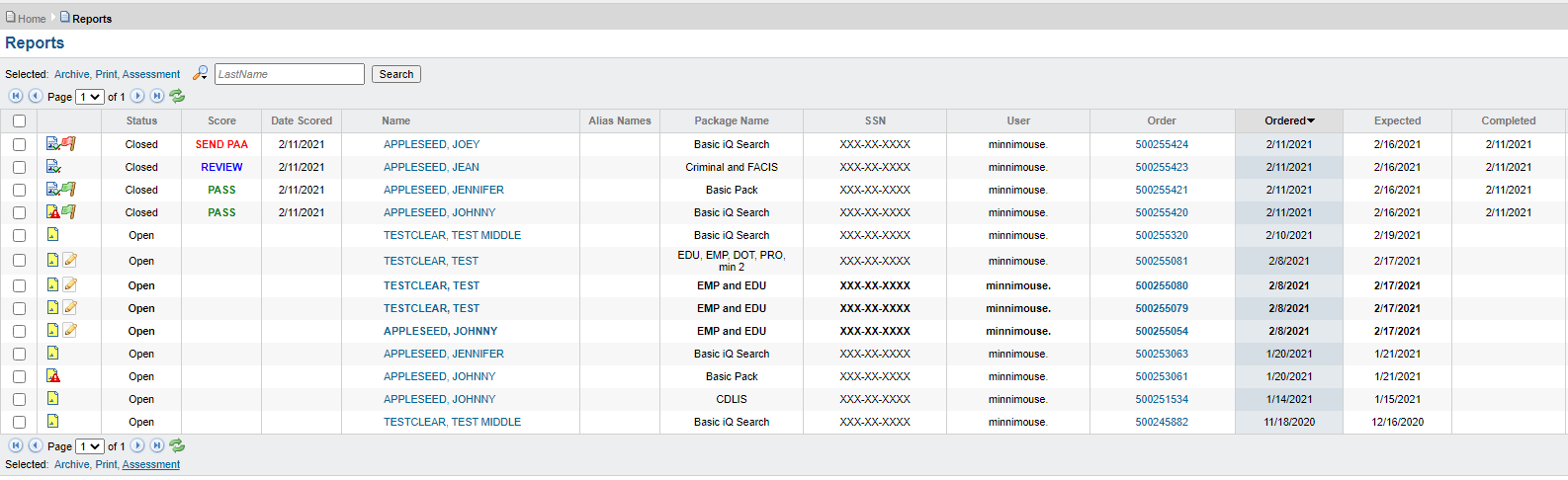The width and height of the screenshot is (1568, 480).
Task: Click the magnifier search-type icon beside the LastName field
Action: [x=201, y=74]
